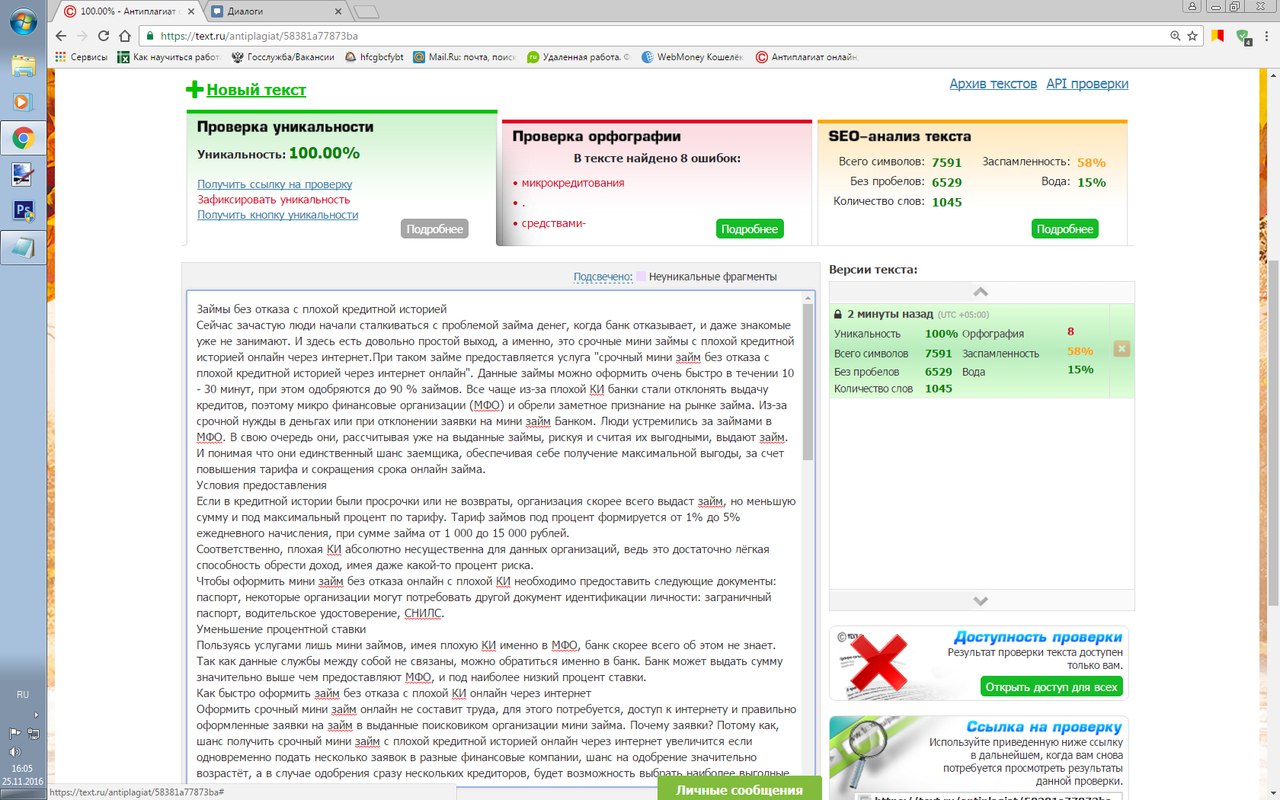Click the Количество слов 1045 value in SEO panel
The width and height of the screenshot is (1280, 800).
[x=946, y=202]
